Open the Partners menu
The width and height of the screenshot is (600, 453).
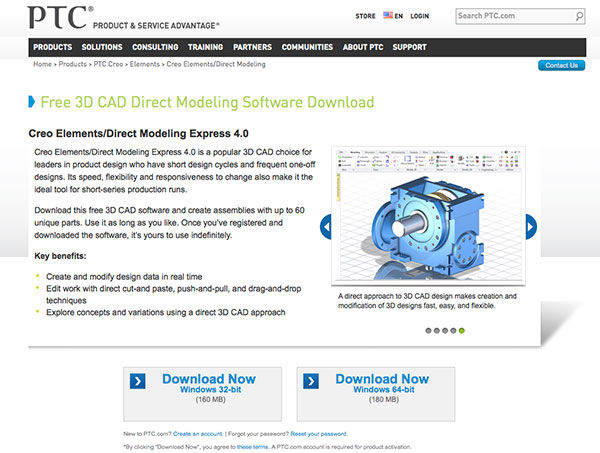(253, 47)
